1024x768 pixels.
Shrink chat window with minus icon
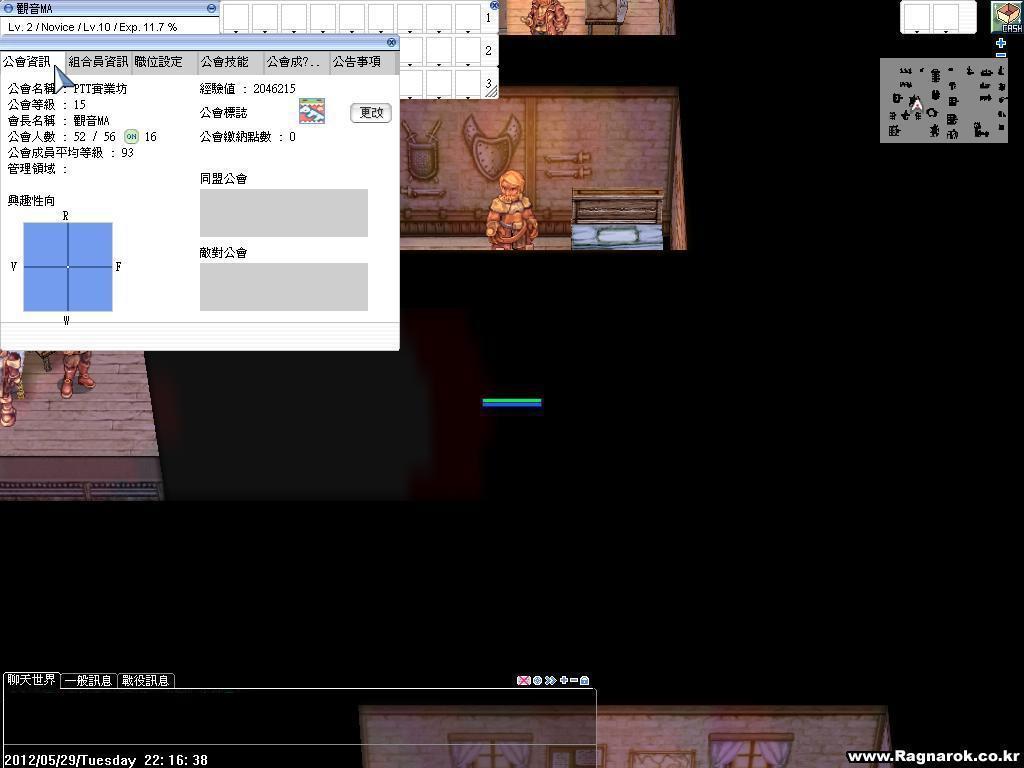pyautogui.click(x=573, y=680)
